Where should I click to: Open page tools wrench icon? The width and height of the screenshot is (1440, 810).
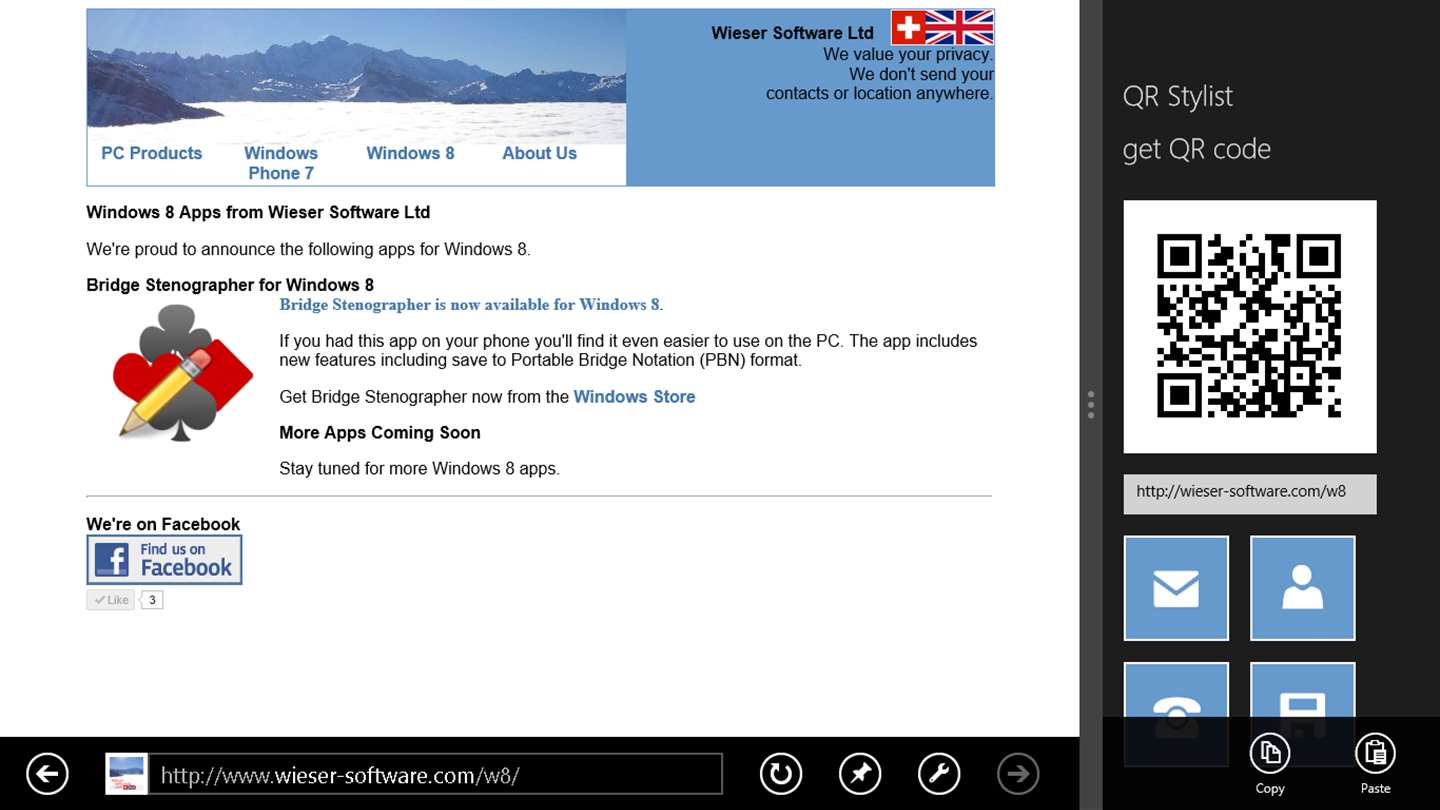(x=939, y=773)
